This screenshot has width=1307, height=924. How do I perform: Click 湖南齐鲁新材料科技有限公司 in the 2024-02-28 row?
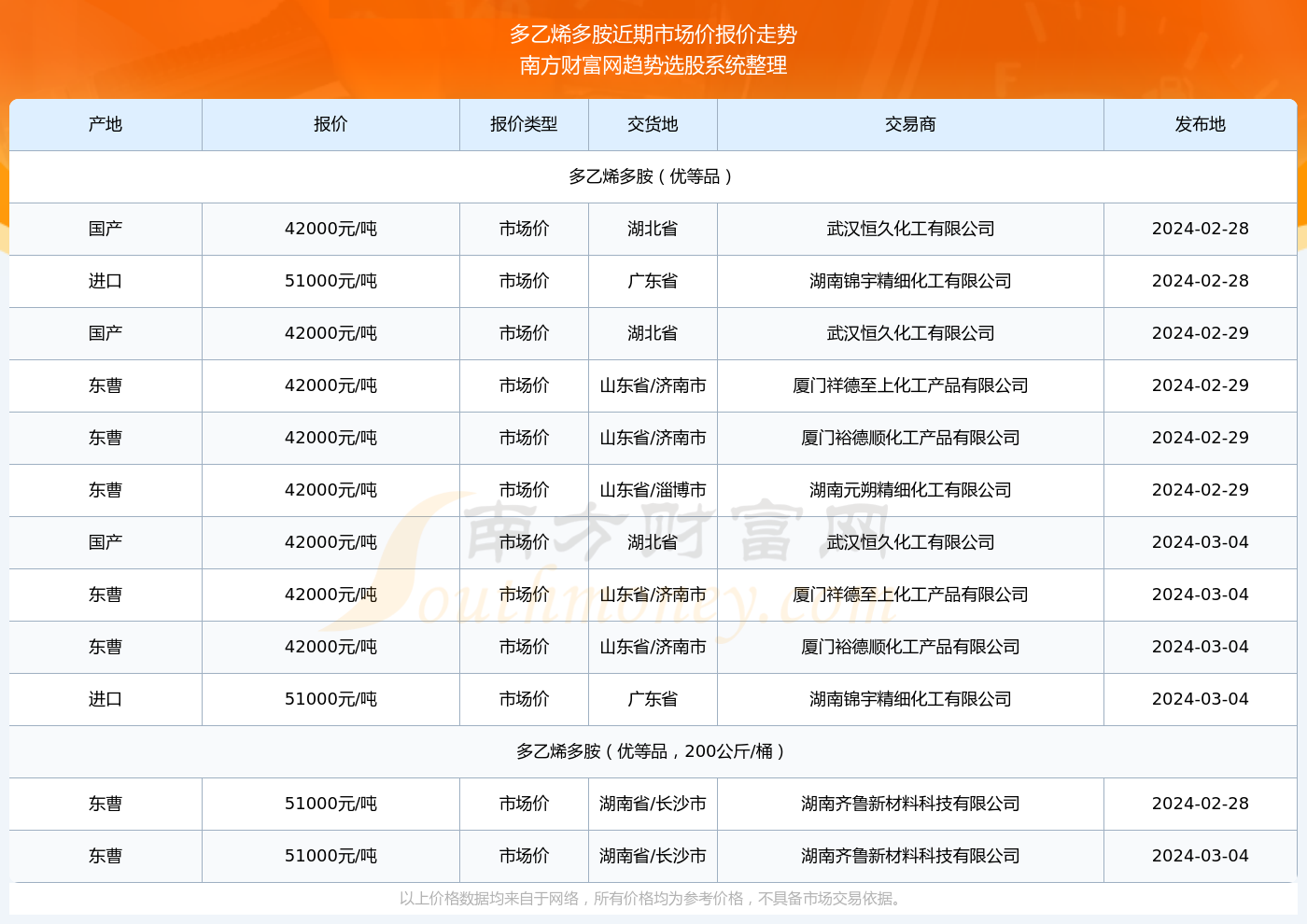click(x=910, y=804)
